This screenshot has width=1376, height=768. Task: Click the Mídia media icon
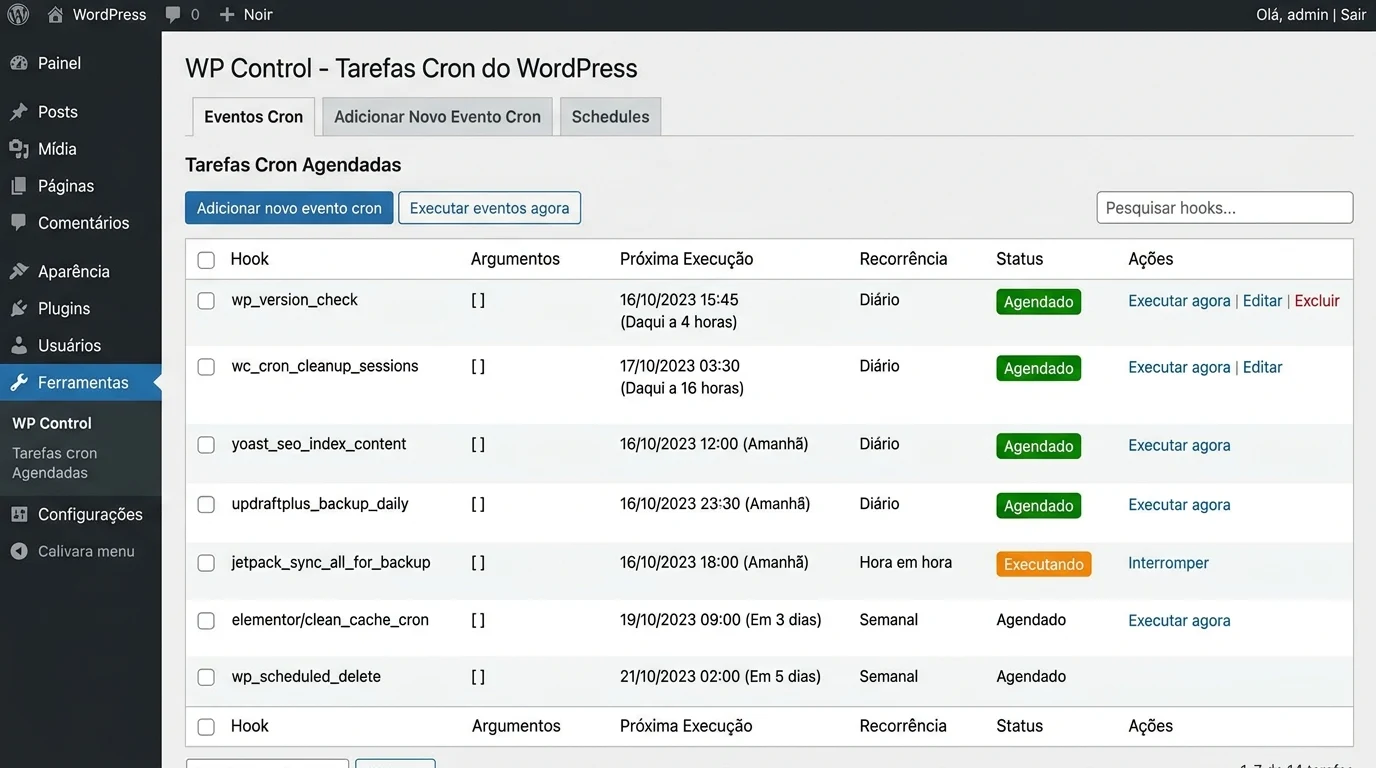(19, 149)
